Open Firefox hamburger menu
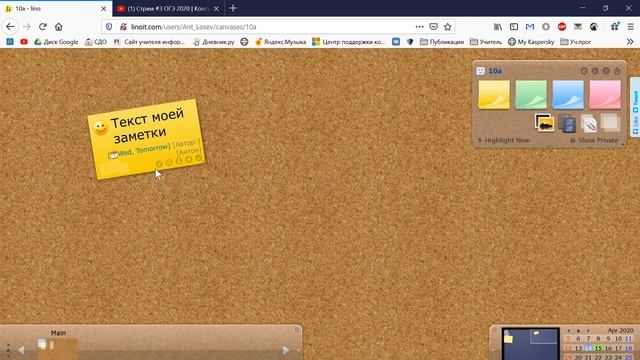The image size is (640, 360). (631, 27)
